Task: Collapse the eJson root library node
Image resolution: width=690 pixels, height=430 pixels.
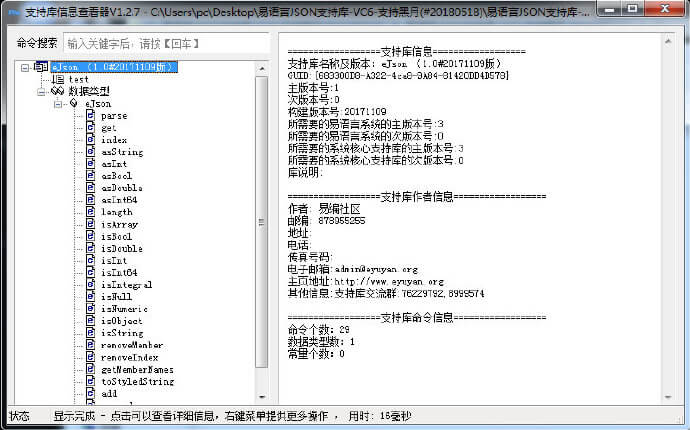Action: click(25, 67)
